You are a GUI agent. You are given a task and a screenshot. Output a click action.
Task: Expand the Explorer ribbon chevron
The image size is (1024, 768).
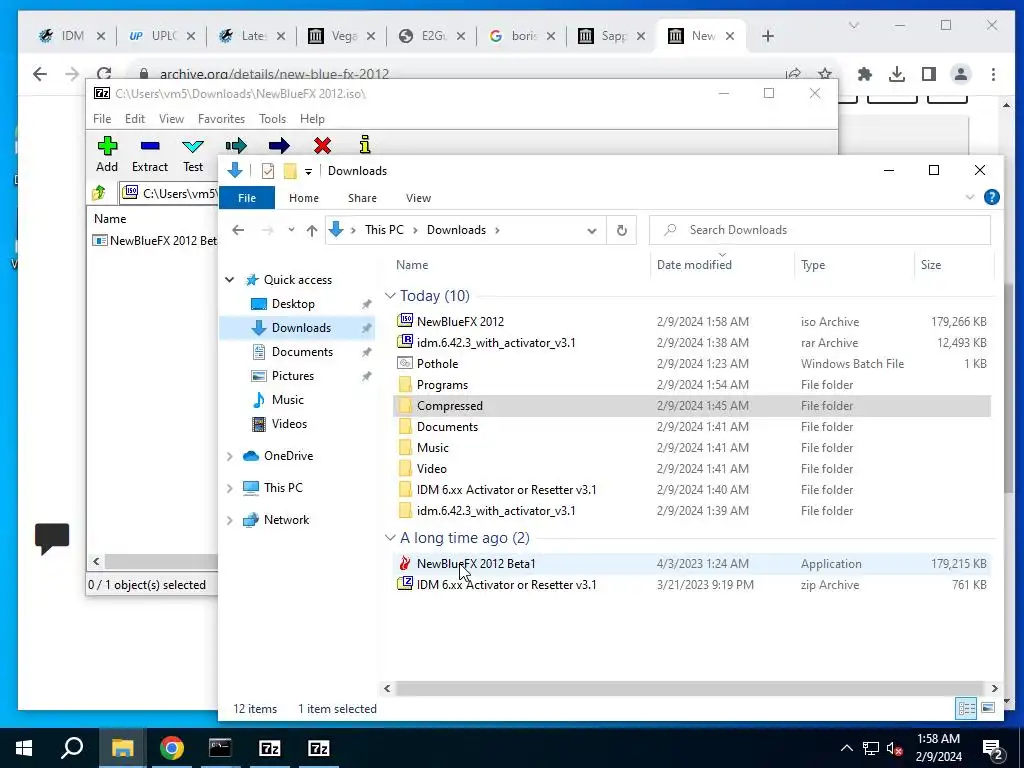970,197
